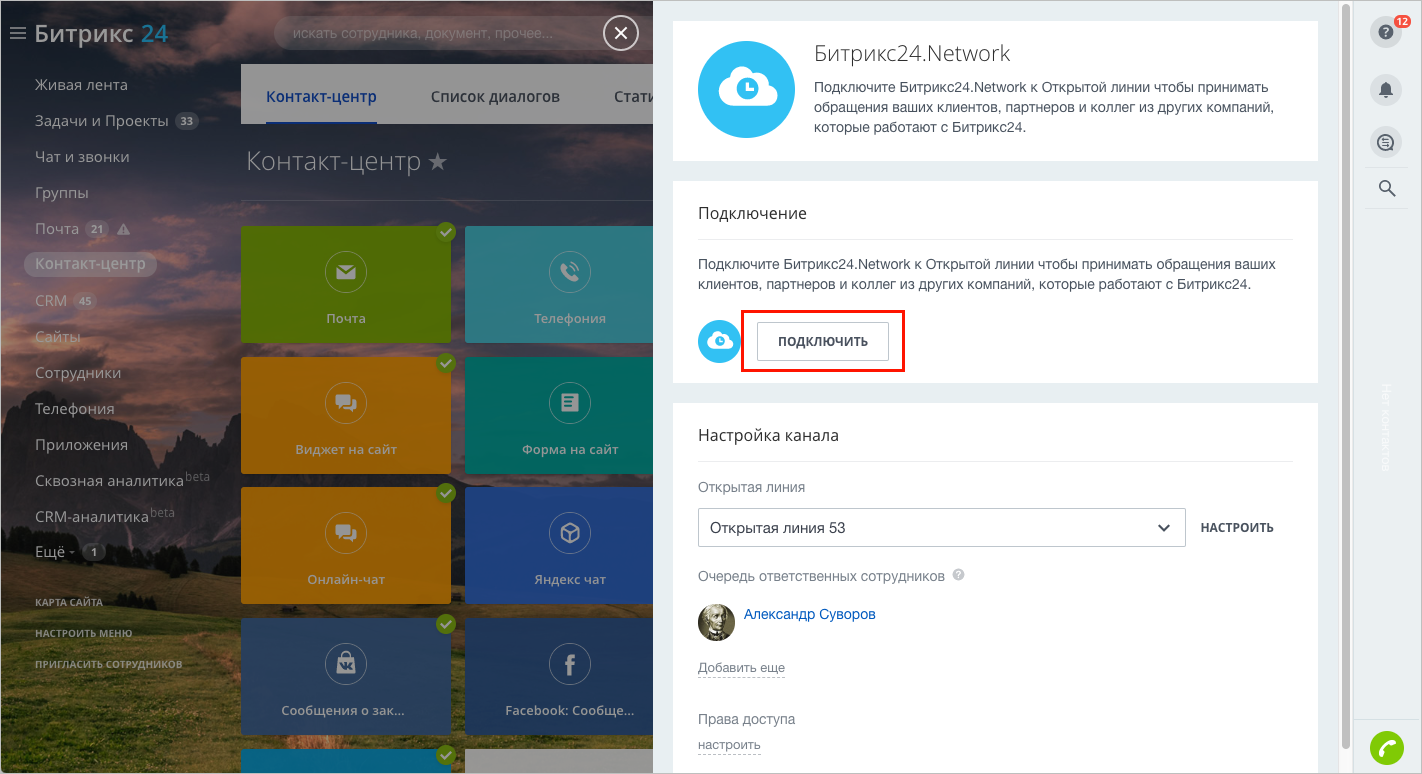Click the search magnifier icon in right sidebar
Image resolution: width=1422 pixels, height=774 pixels.
point(1385,188)
